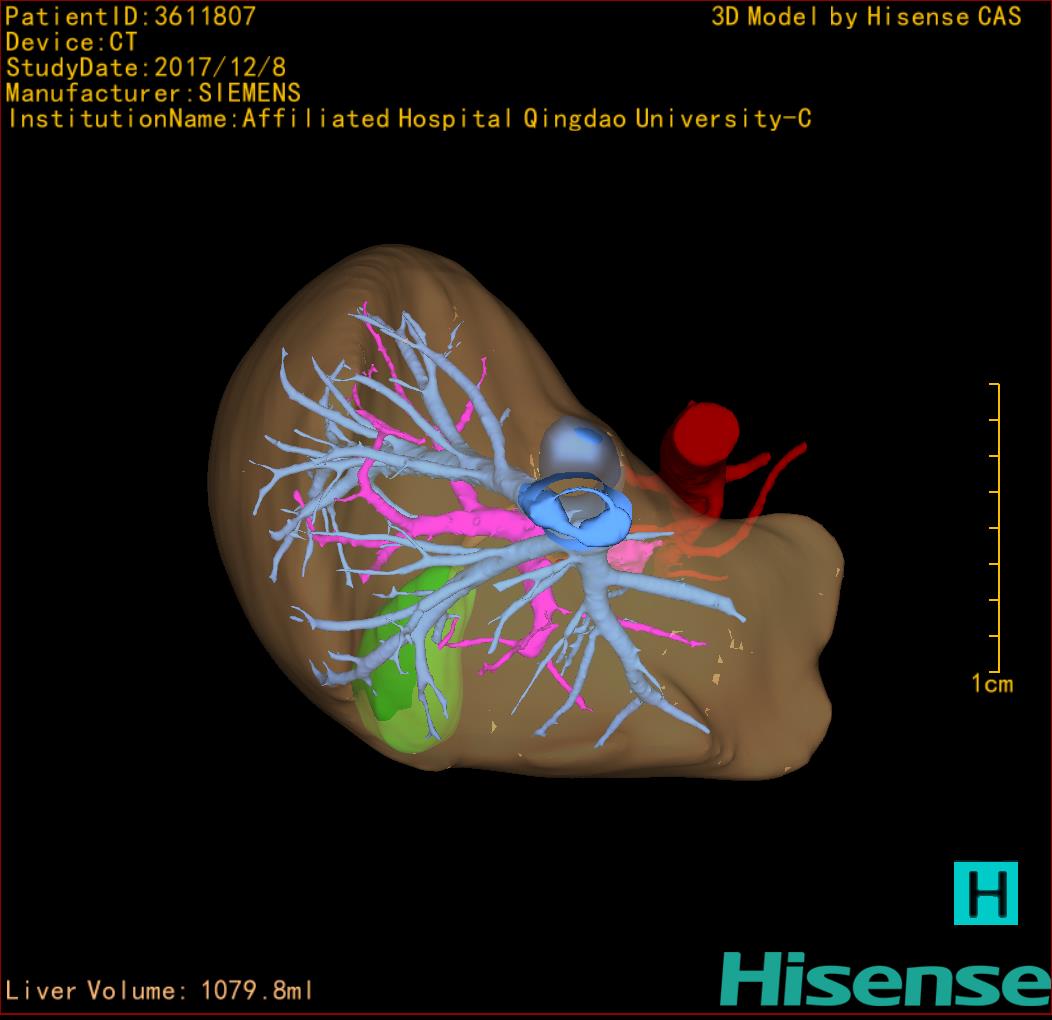Click the InstitutionName Affiliated Hospital text
The image size is (1052, 1020).
tap(408, 120)
